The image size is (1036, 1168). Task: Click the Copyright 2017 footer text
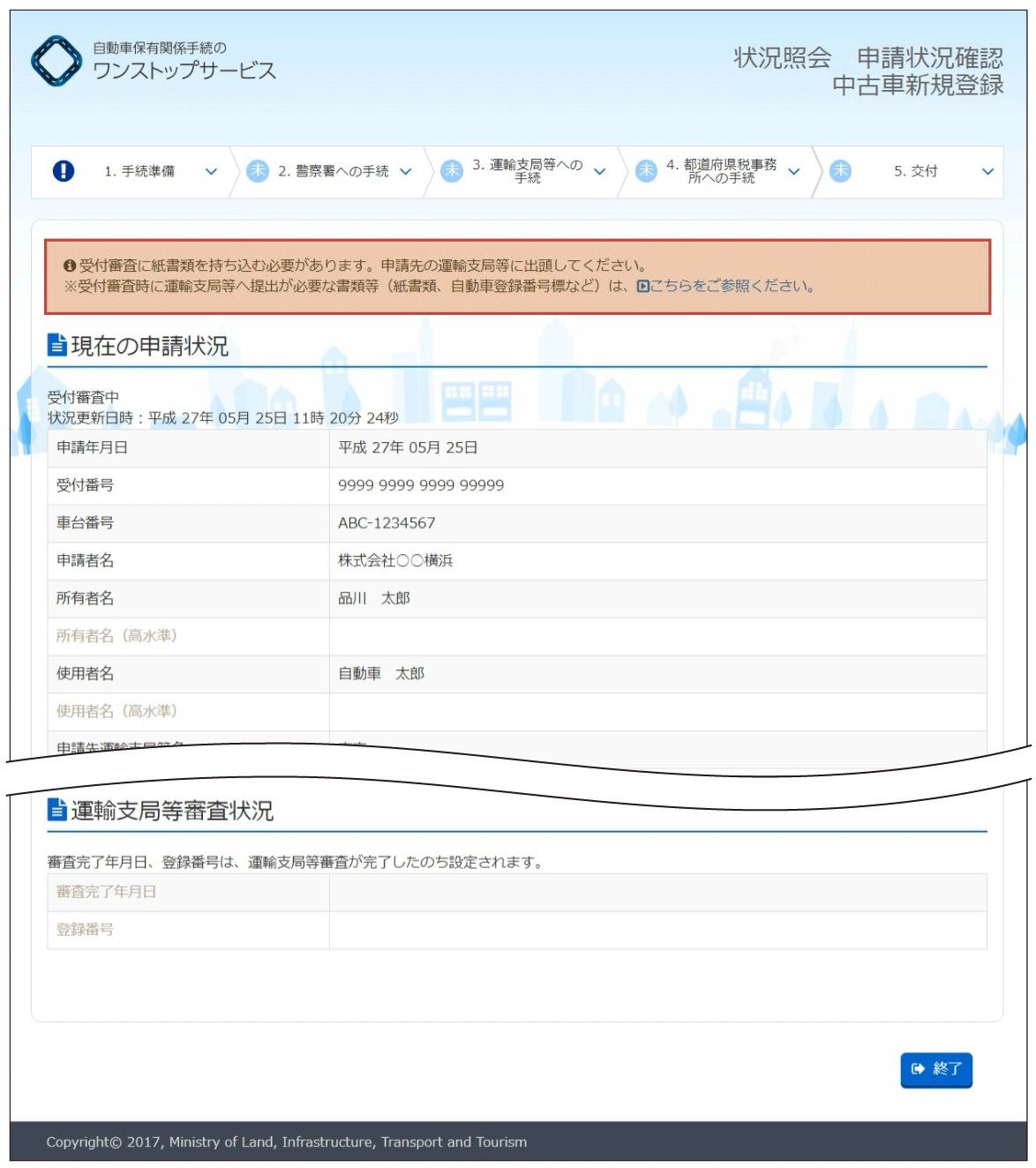click(x=287, y=1142)
